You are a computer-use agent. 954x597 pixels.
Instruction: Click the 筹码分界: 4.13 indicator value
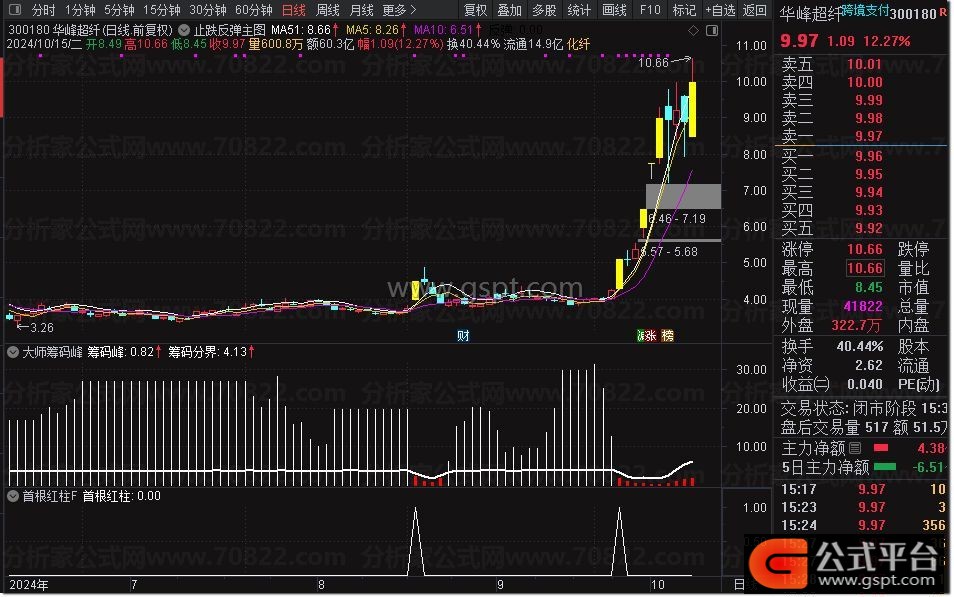(211, 352)
